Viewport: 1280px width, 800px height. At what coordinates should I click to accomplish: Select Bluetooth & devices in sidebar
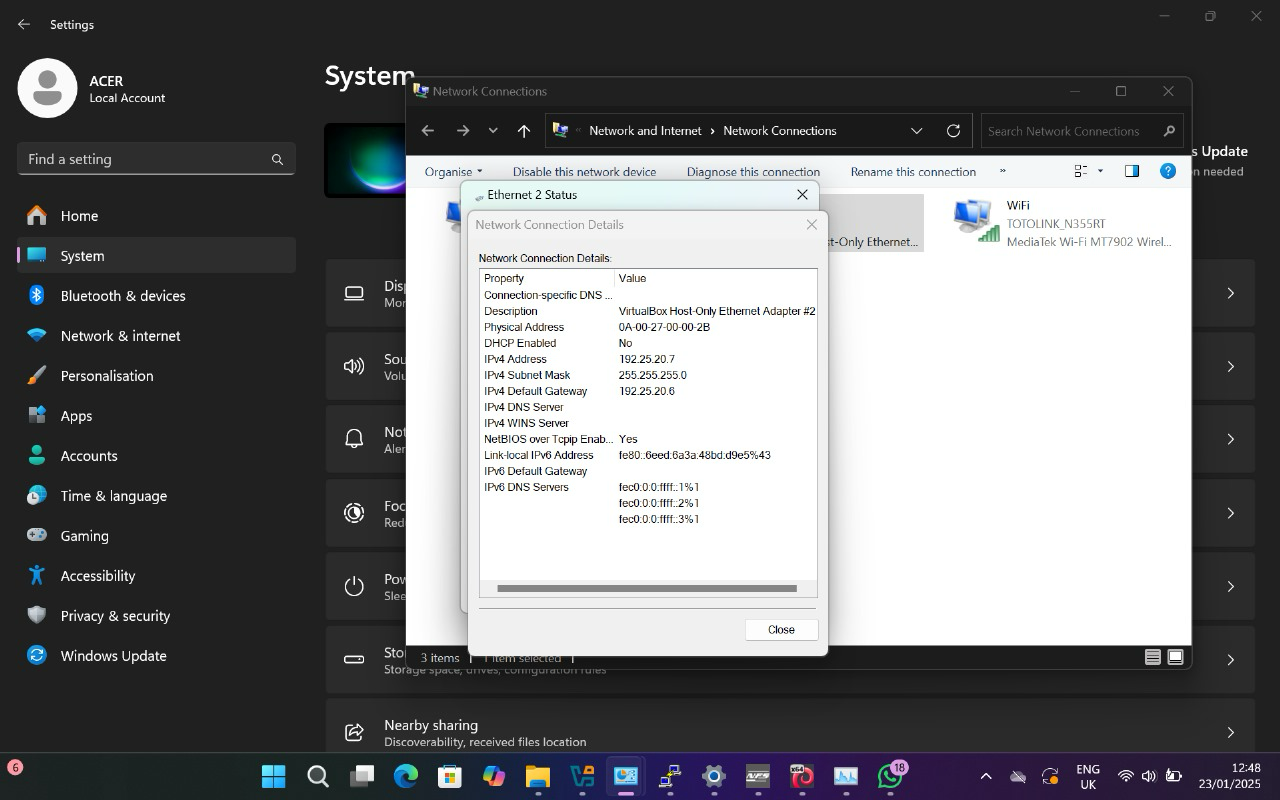pos(122,296)
